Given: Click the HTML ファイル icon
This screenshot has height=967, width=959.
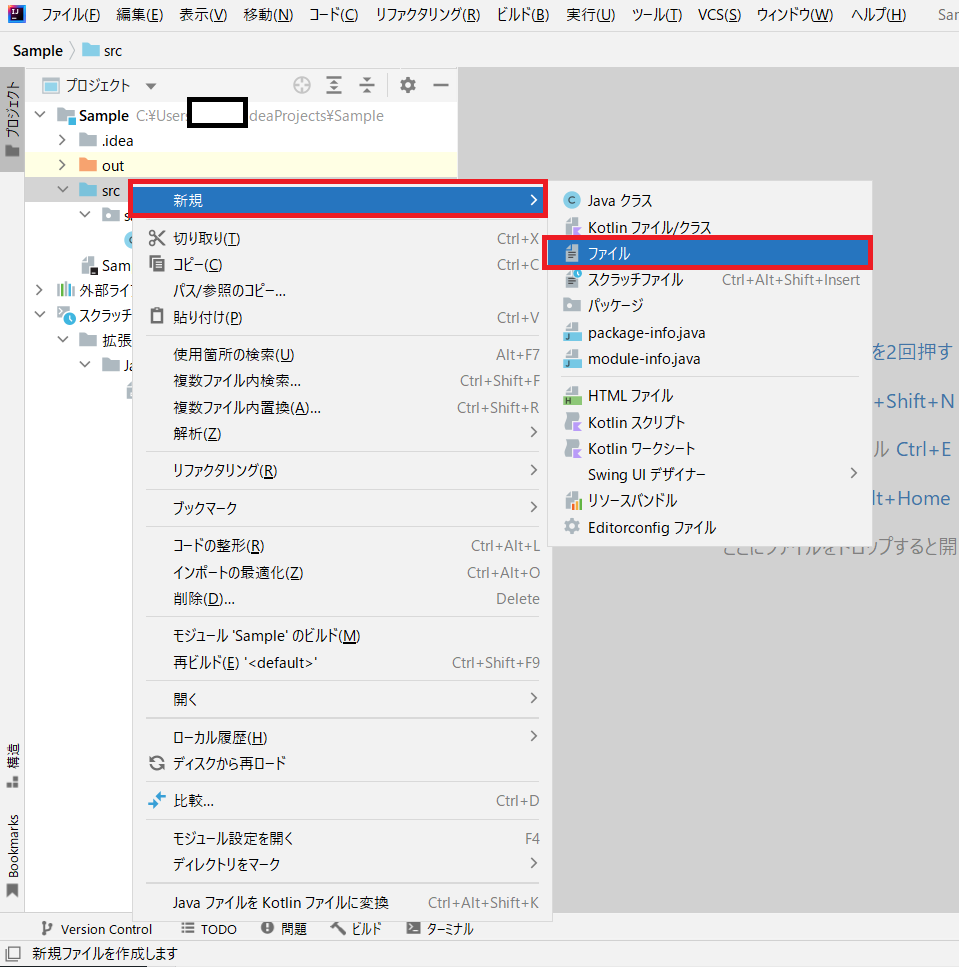Looking at the screenshot, I should pos(572,395).
